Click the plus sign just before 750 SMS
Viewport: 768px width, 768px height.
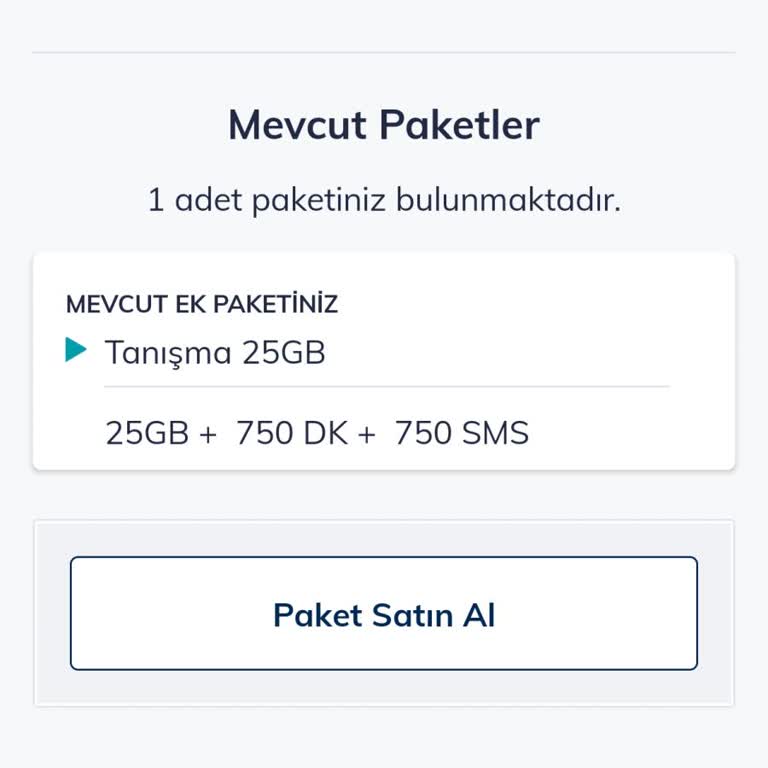[366, 435]
